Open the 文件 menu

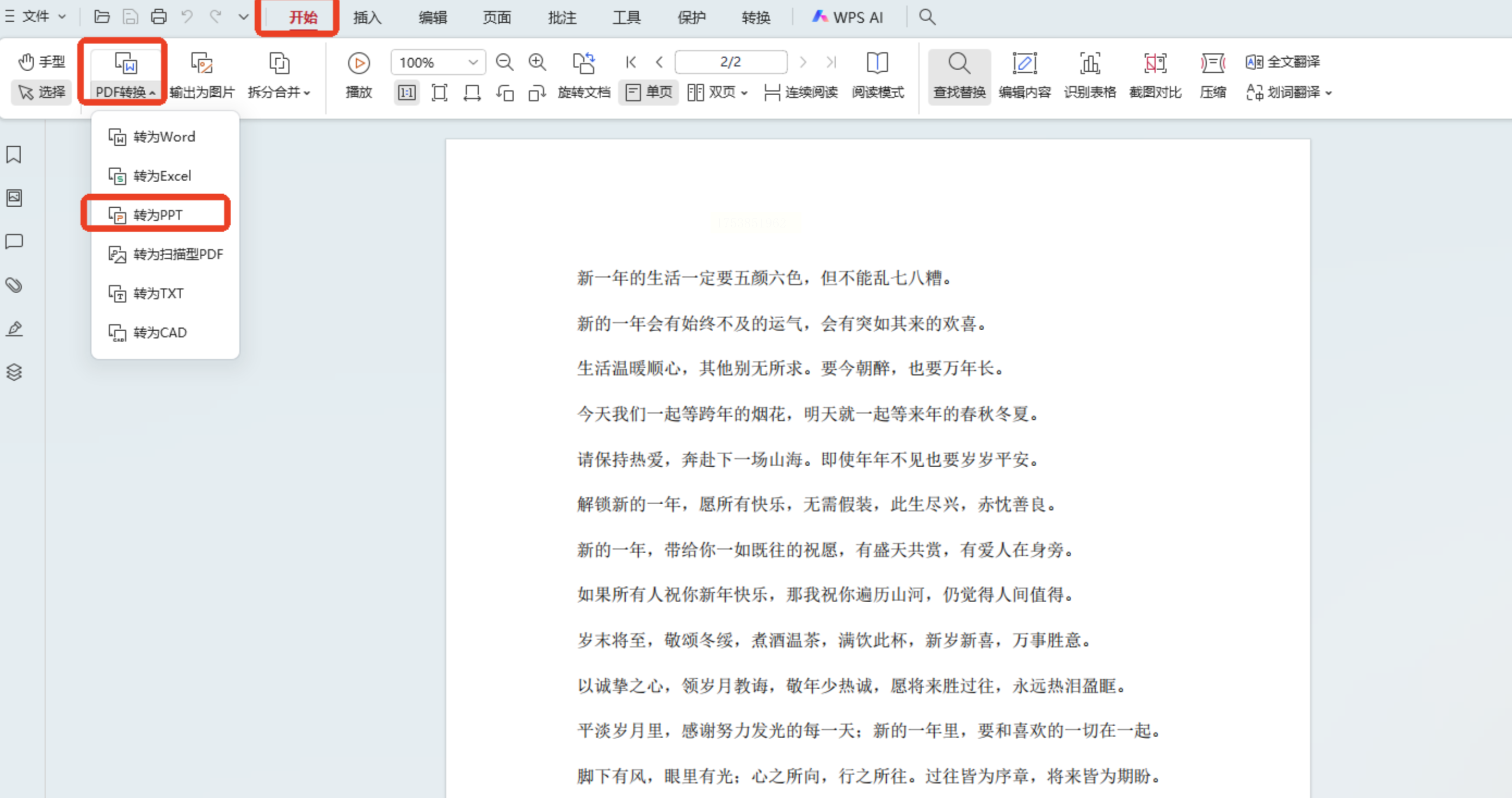36,16
